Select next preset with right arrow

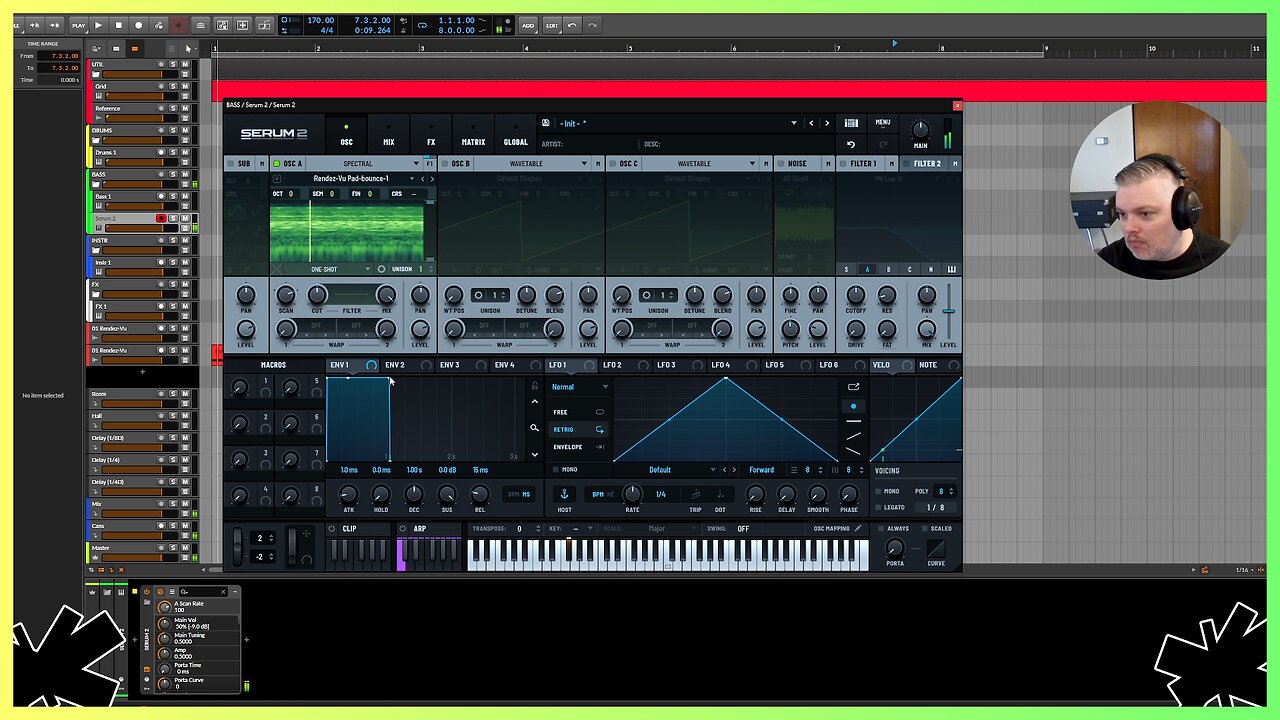(x=826, y=123)
